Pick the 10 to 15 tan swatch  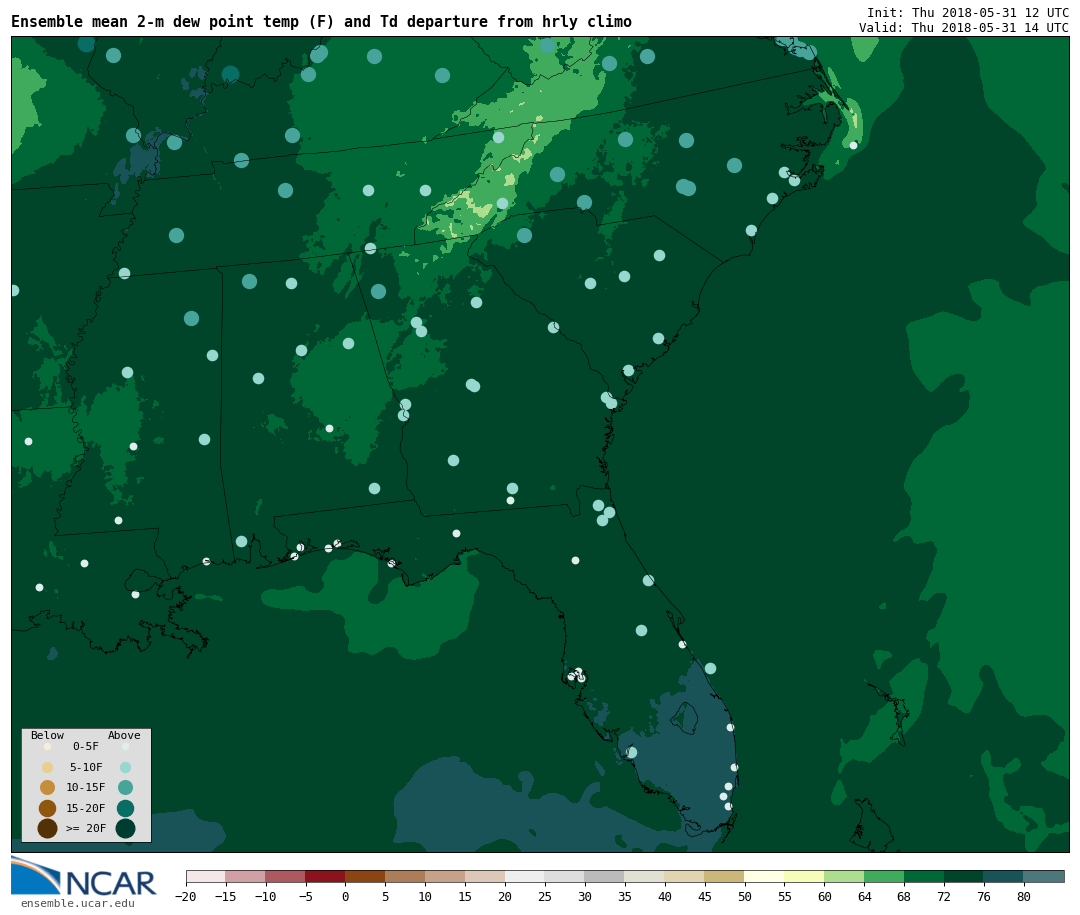pos(445,876)
